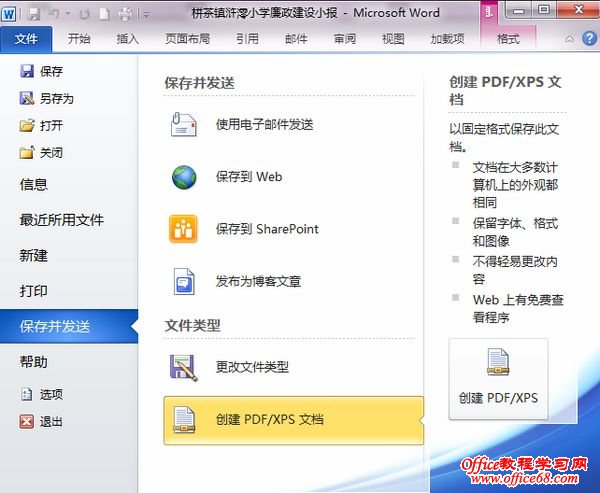The height and width of the screenshot is (493, 600).
Task: Choose 打开 in the backstage menu
Action: 52,126
